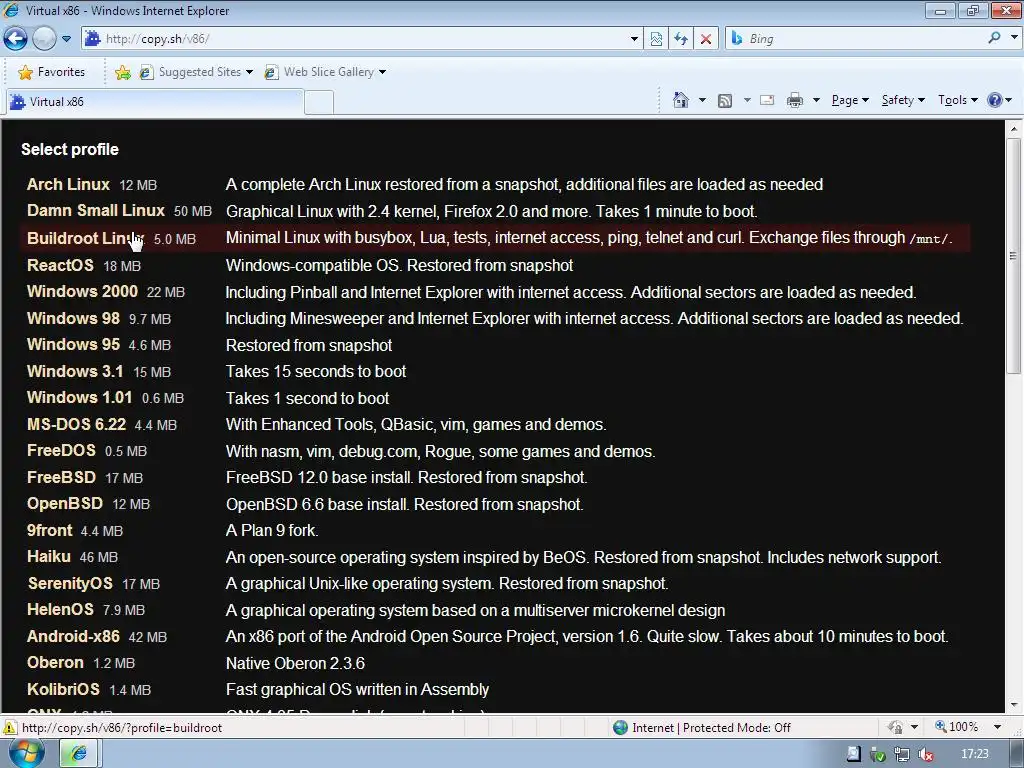Choose the FreeDOS profile
Image resolution: width=1024 pixels, height=768 pixels.
click(x=61, y=451)
